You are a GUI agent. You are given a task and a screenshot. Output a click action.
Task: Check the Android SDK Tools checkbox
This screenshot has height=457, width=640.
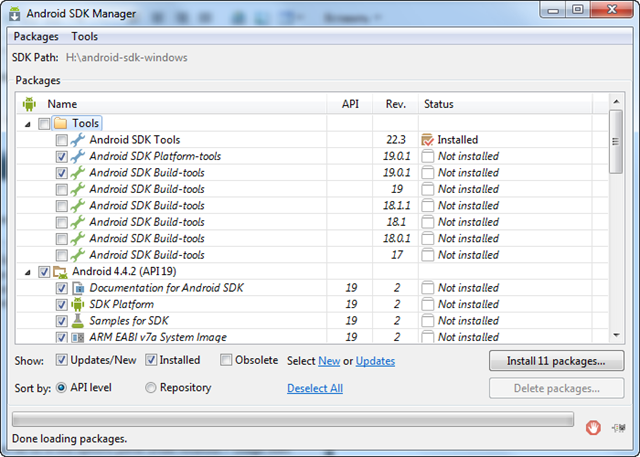click(x=61, y=140)
